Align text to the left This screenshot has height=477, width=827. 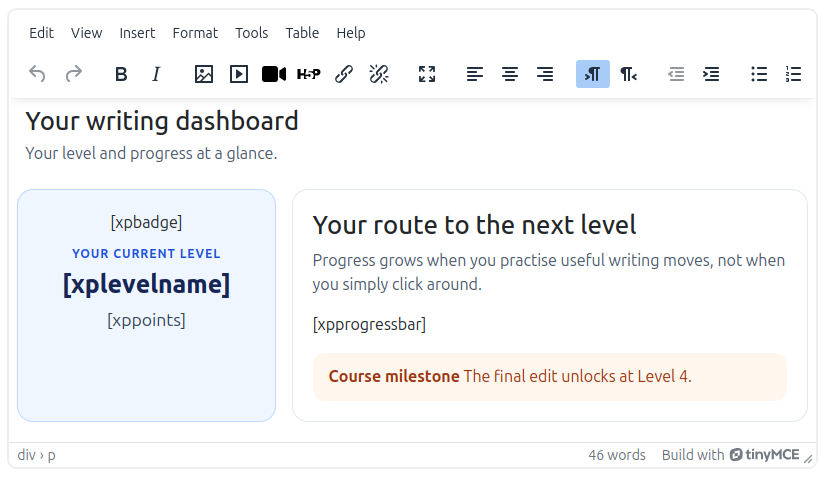(x=475, y=74)
